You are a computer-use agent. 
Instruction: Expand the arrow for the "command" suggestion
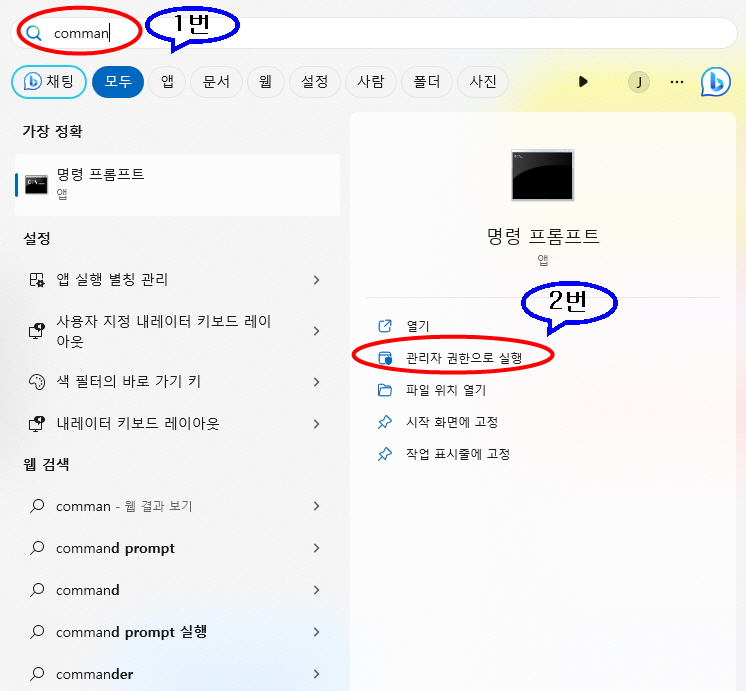[316, 590]
